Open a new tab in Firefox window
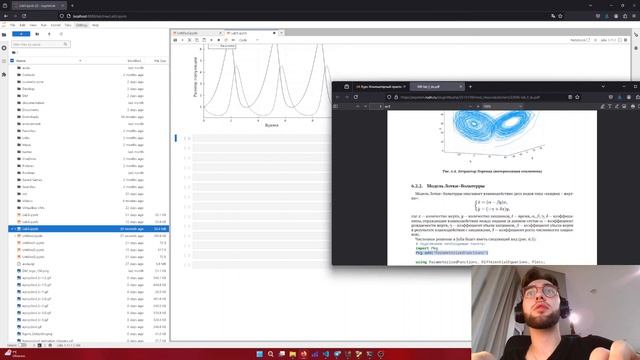Image resolution: width=640 pixels, height=360 pixels. click(470, 87)
